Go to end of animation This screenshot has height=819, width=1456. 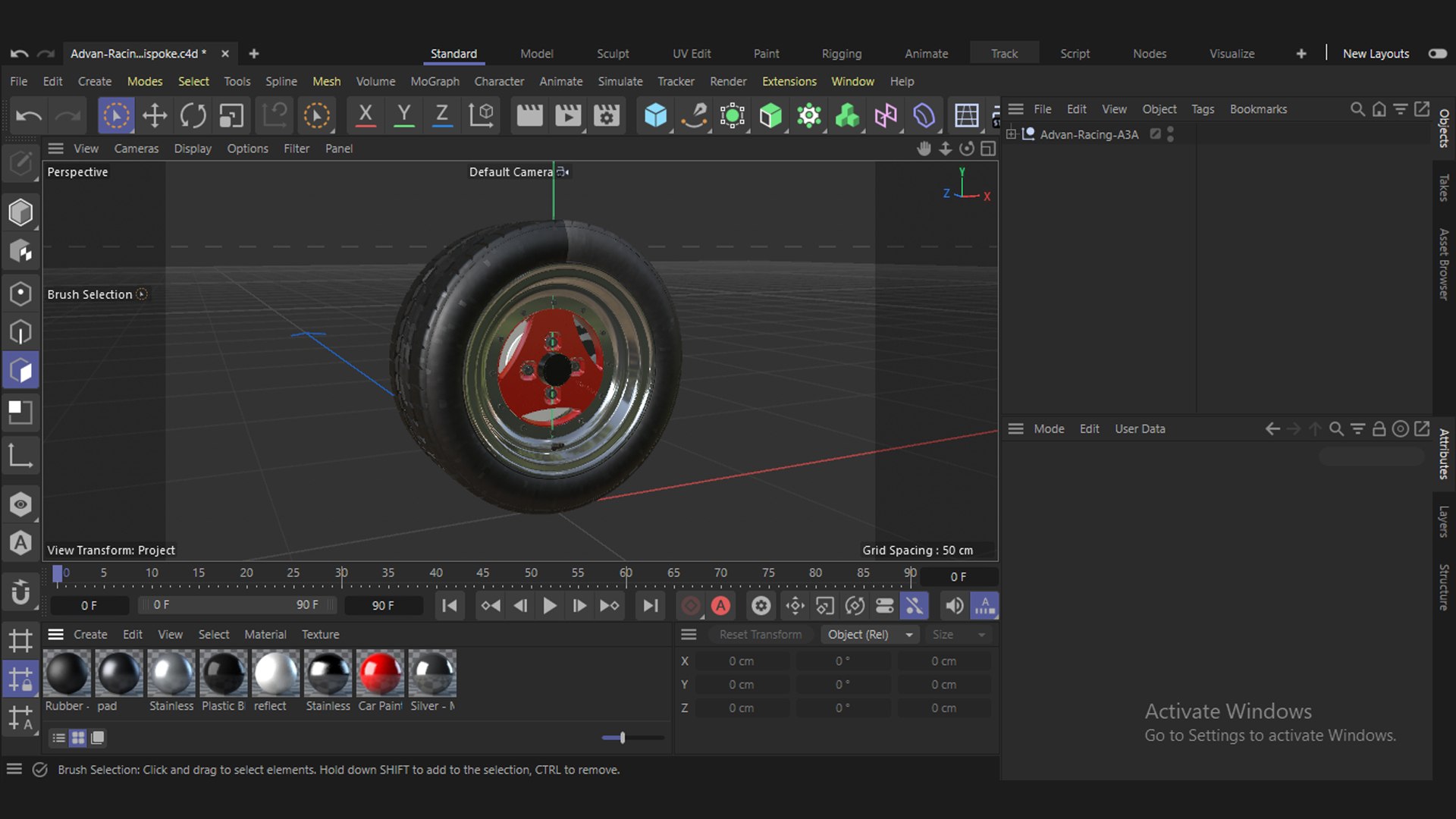click(650, 606)
